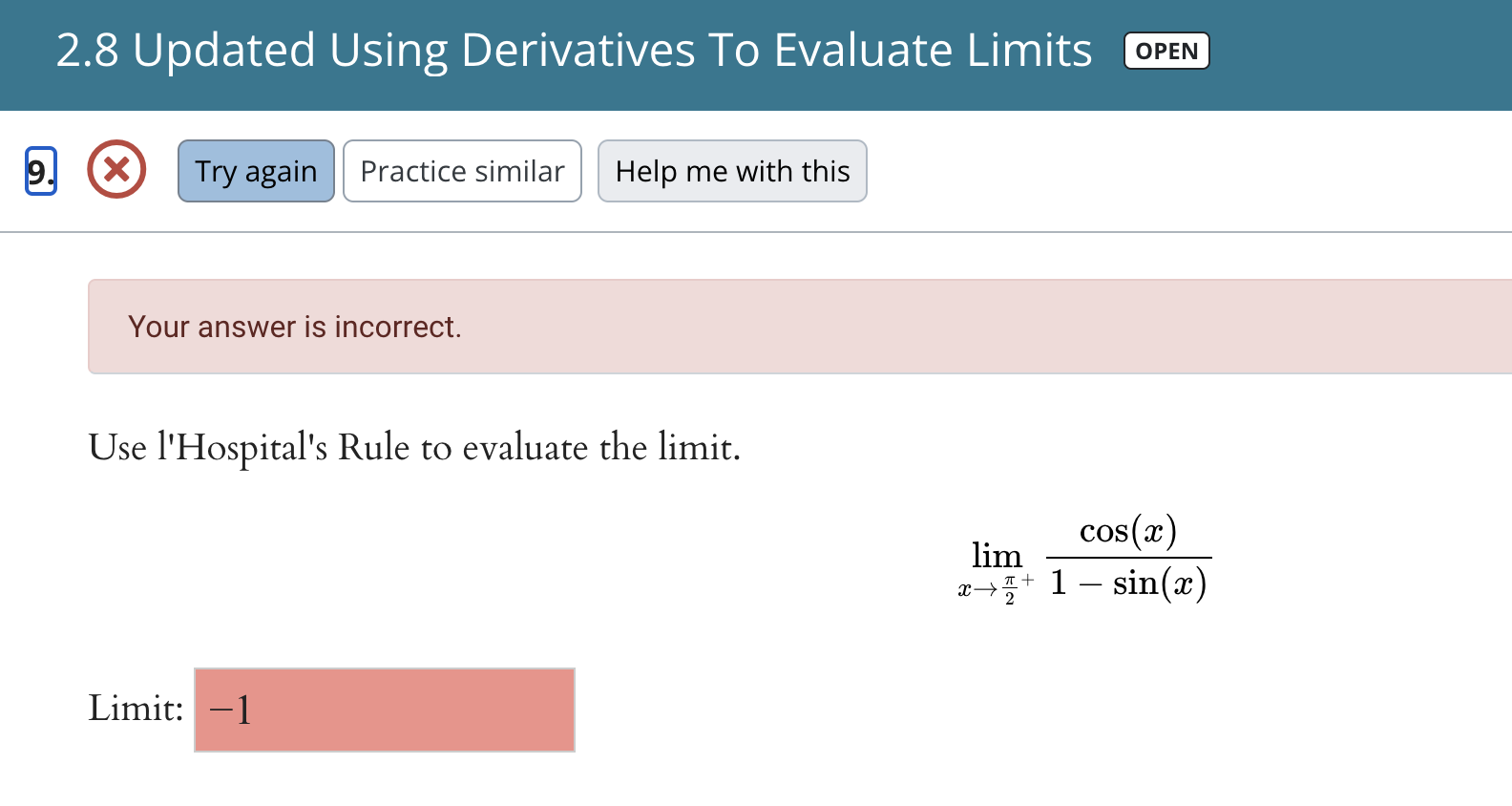1512x806 pixels.
Task: Toggle the Try again option for problem 9
Action: 255,171
